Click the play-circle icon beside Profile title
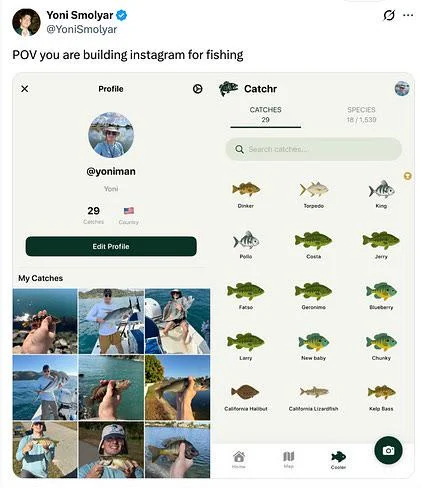This screenshot has height=488, width=422. pyautogui.click(x=198, y=89)
